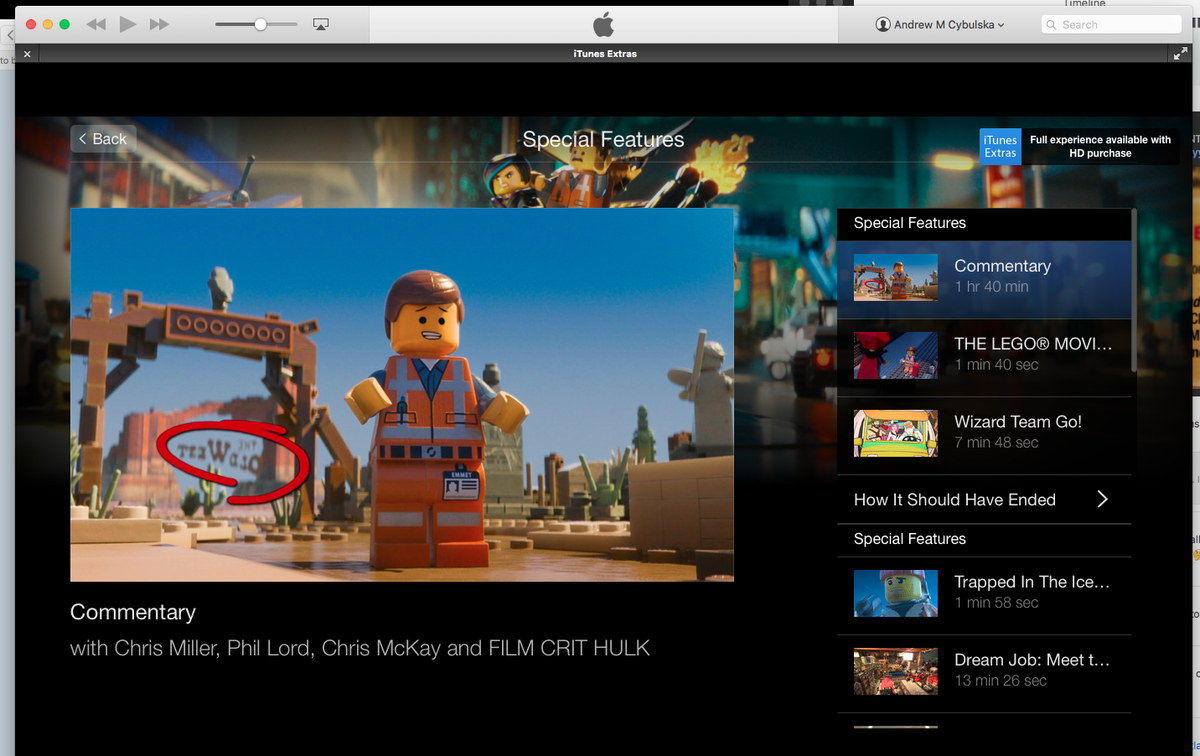Click the Wizard Team Go! thumbnail
Screen dimensions: 1200x756
coord(896,433)
